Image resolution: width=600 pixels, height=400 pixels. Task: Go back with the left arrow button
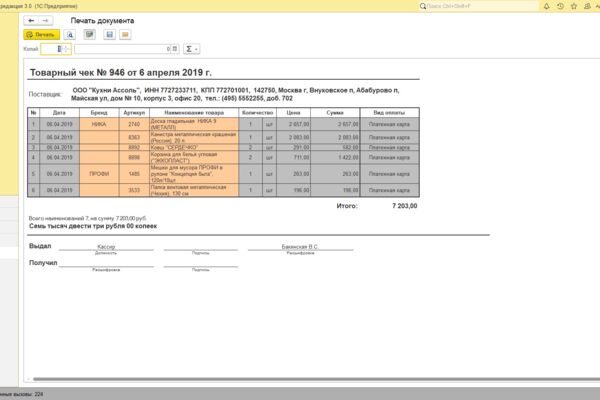tap(31, 21)
